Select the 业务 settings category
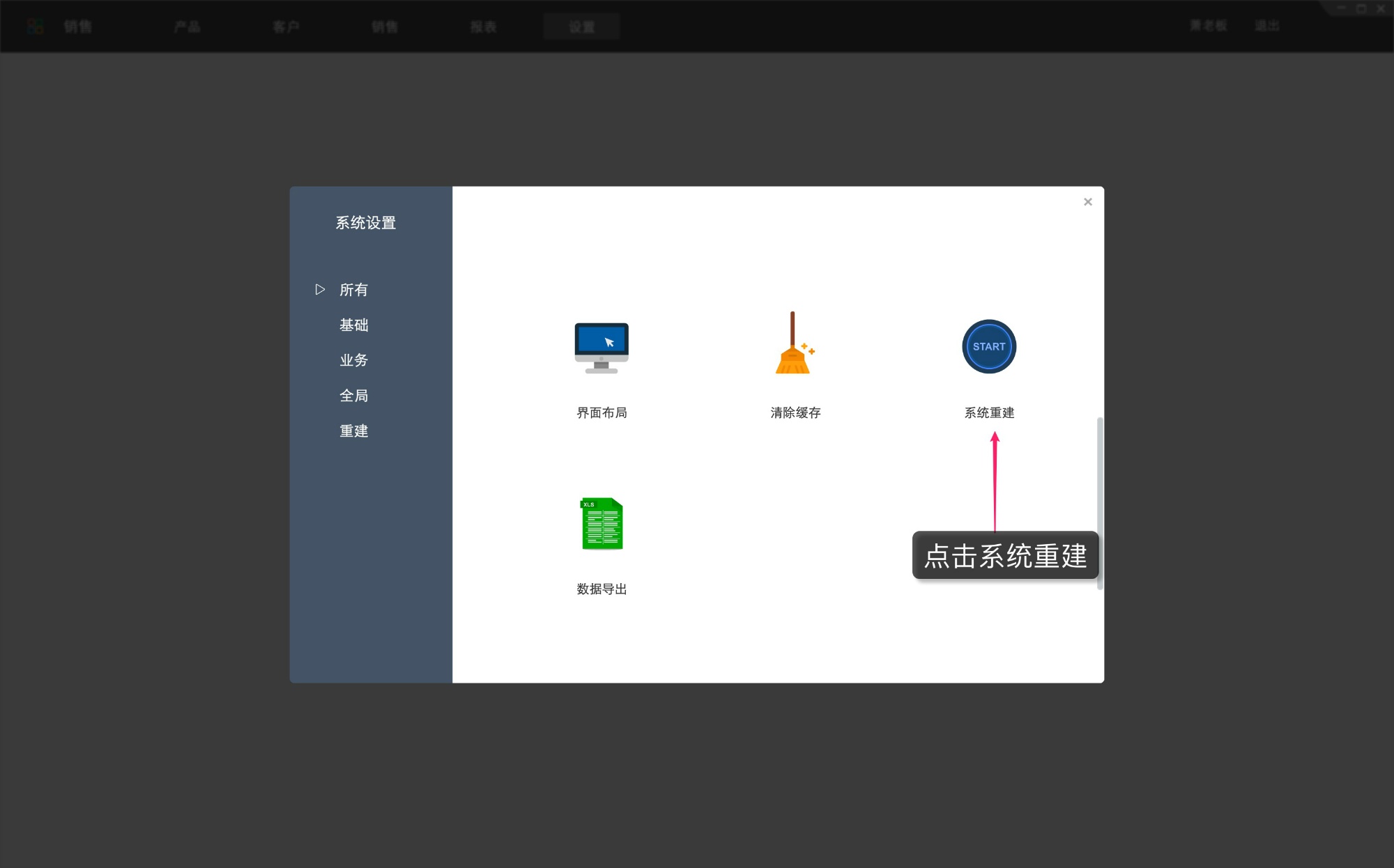Screen dimensions: 1394x868 (353, 360)
